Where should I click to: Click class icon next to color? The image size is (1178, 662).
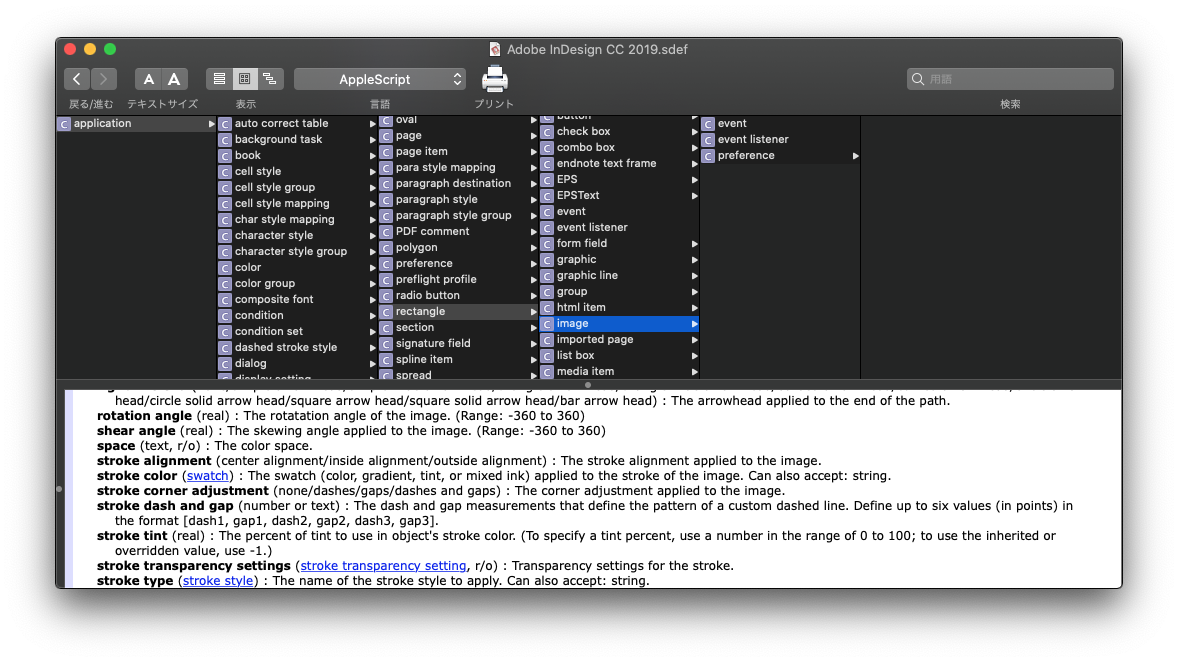tap(225, 268)
